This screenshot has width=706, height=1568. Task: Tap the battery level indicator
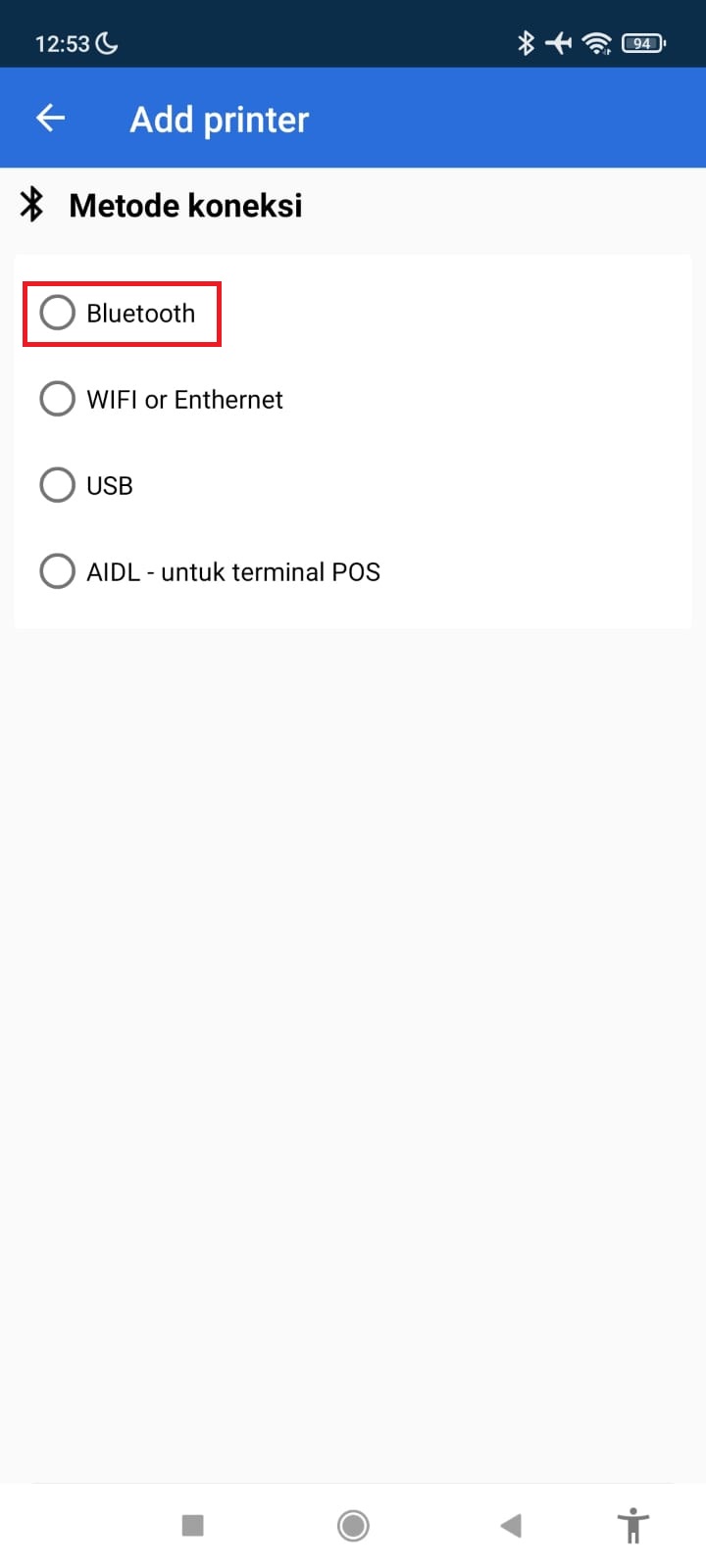643,43
